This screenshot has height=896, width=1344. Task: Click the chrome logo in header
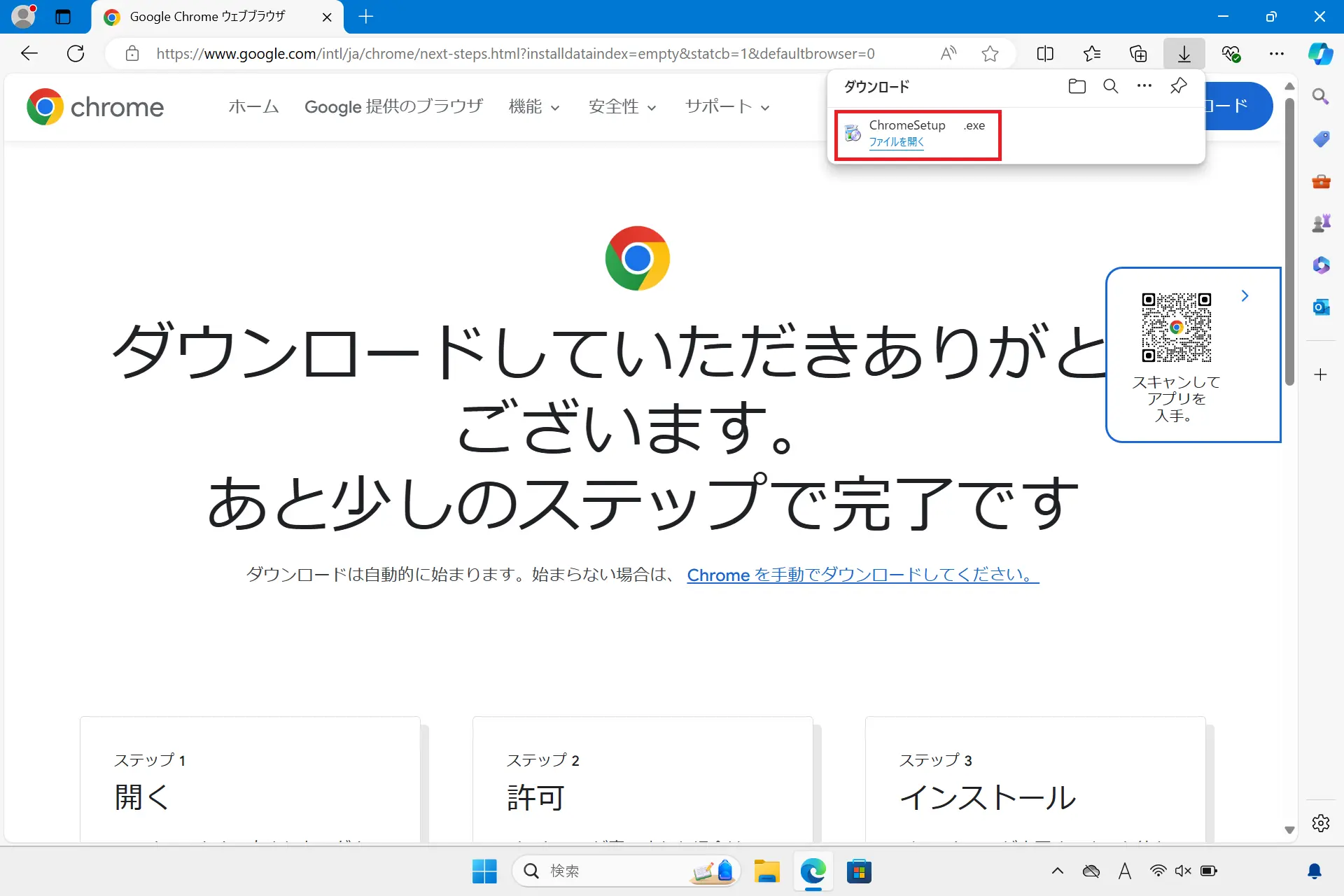coord(95,106)
